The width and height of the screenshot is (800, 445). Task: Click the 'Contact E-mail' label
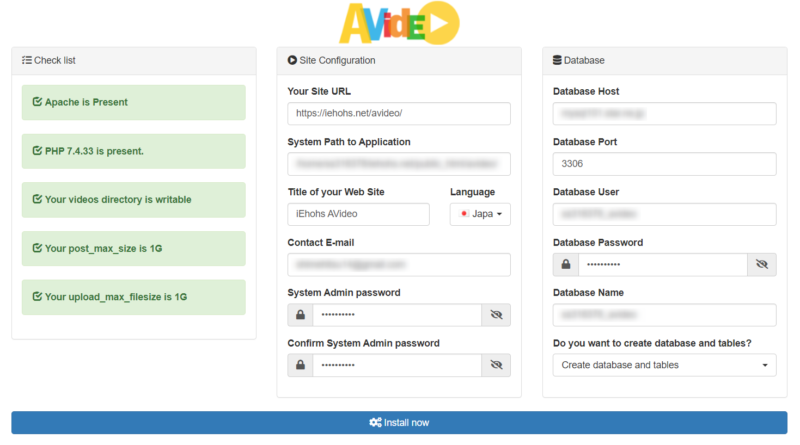[320, 242]
